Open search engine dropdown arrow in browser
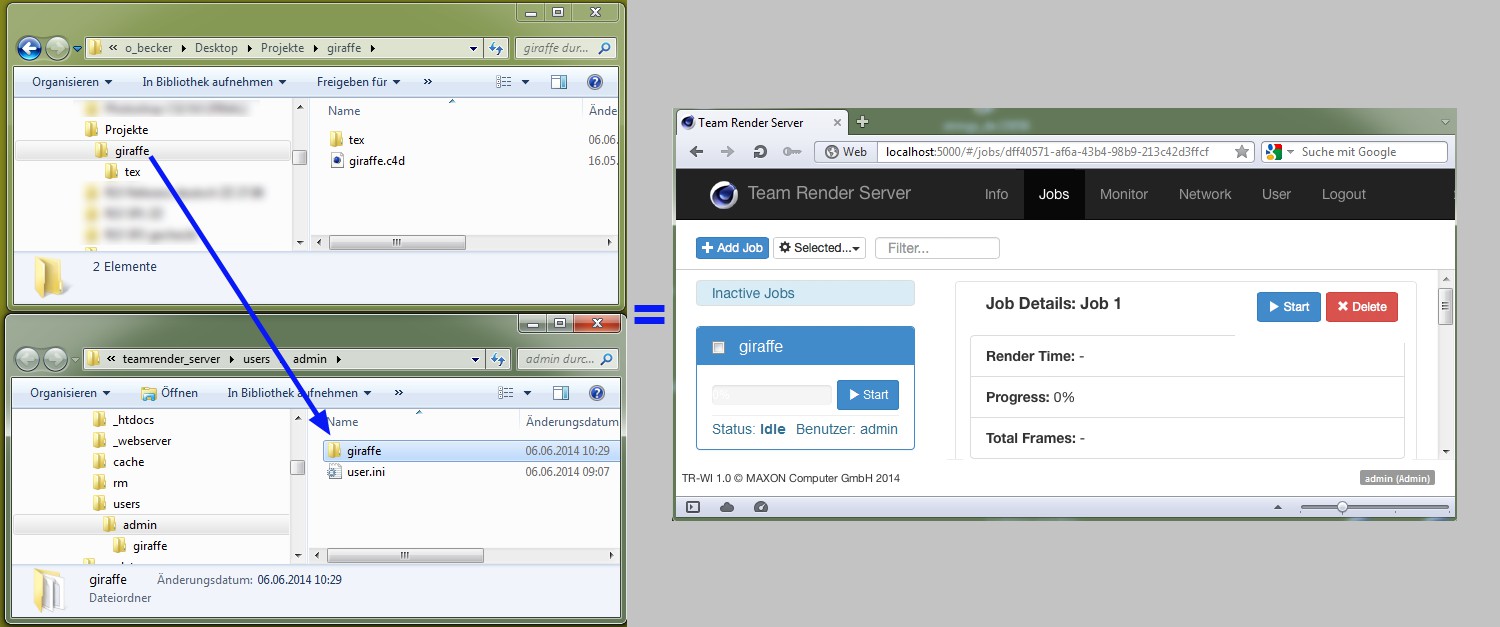1500x627 pixels. (1290, 152)
